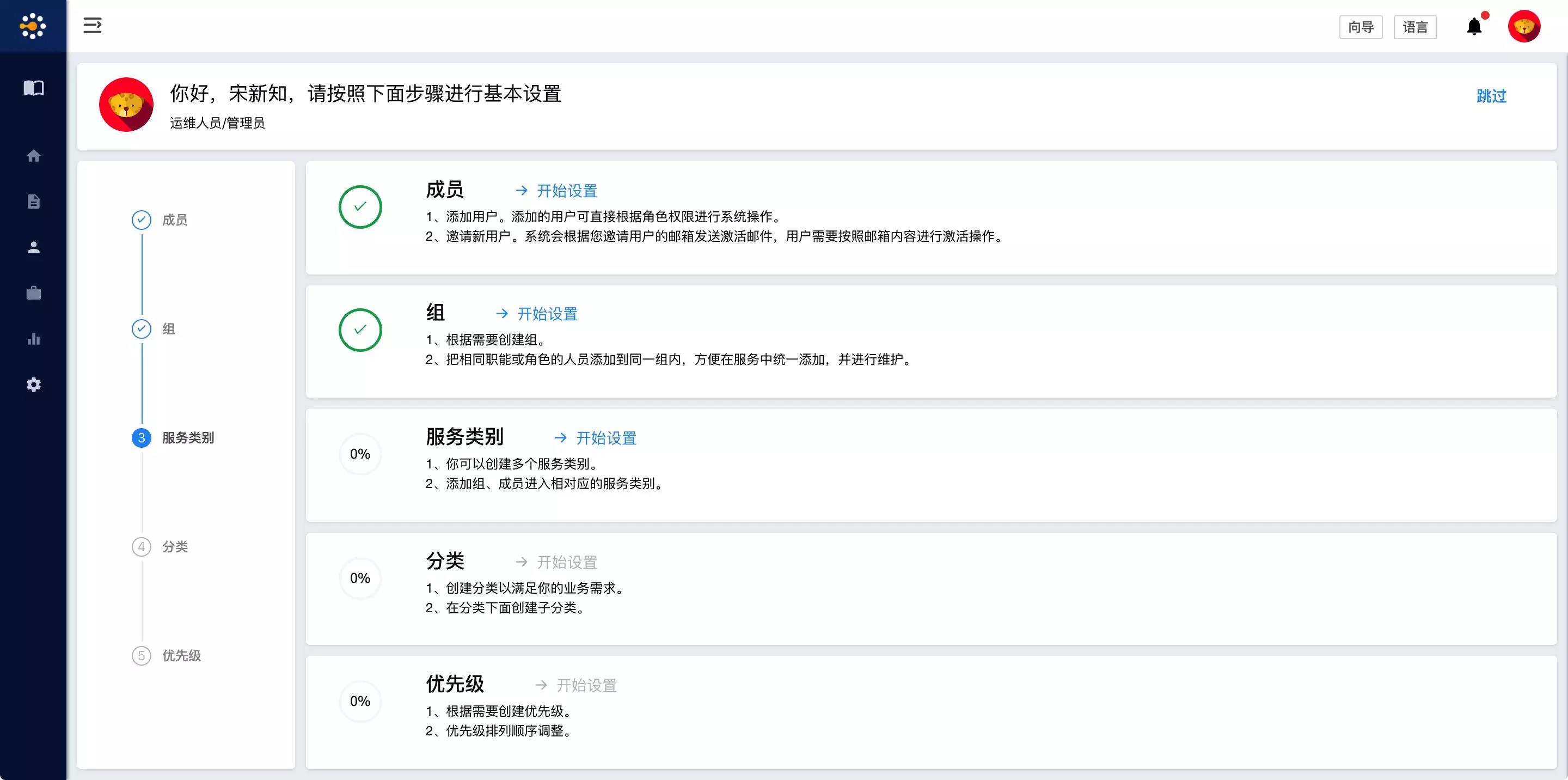Open the user person sidebar icon

click(x=33, y=247)
